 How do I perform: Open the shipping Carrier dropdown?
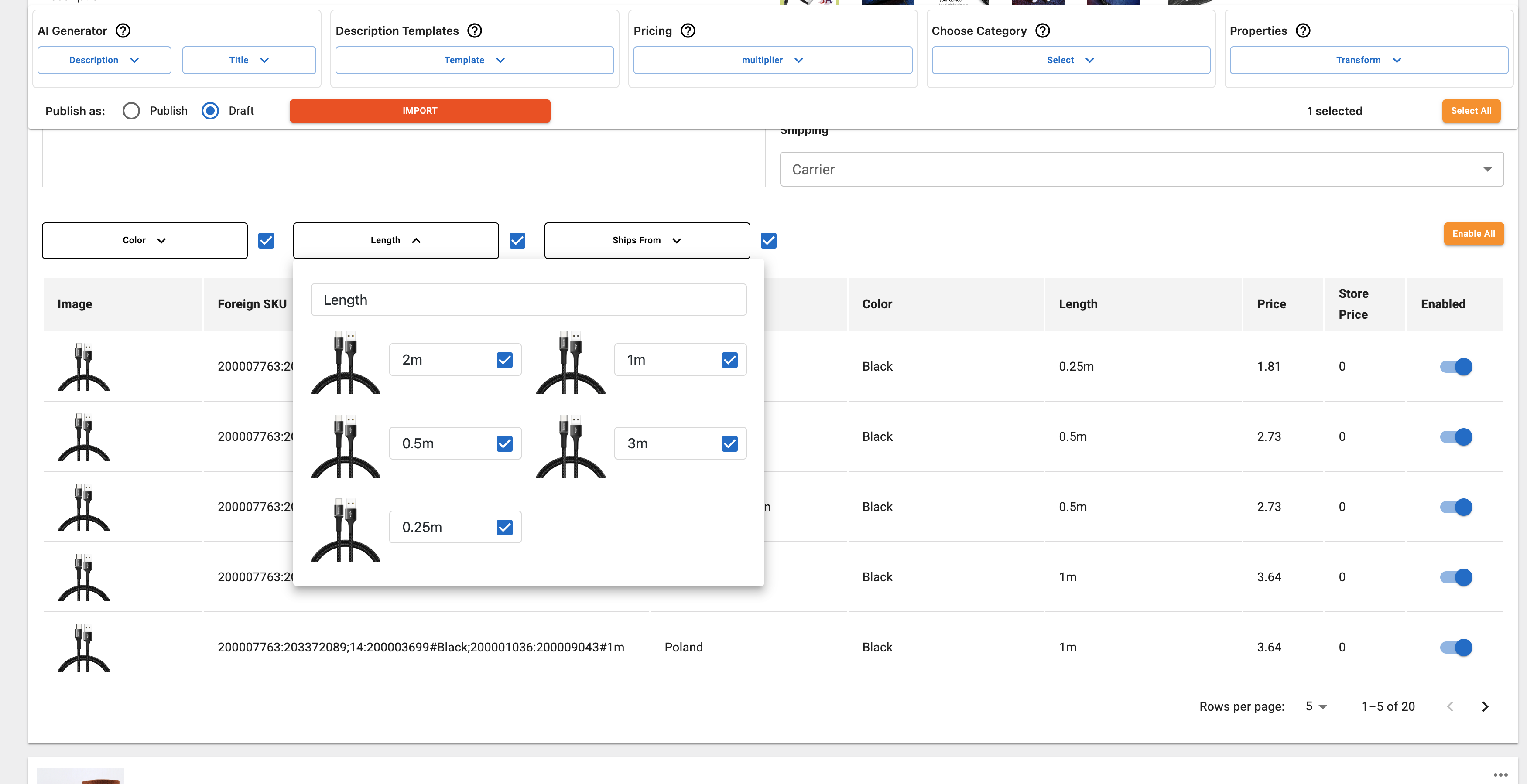(x=1142, y=170)
